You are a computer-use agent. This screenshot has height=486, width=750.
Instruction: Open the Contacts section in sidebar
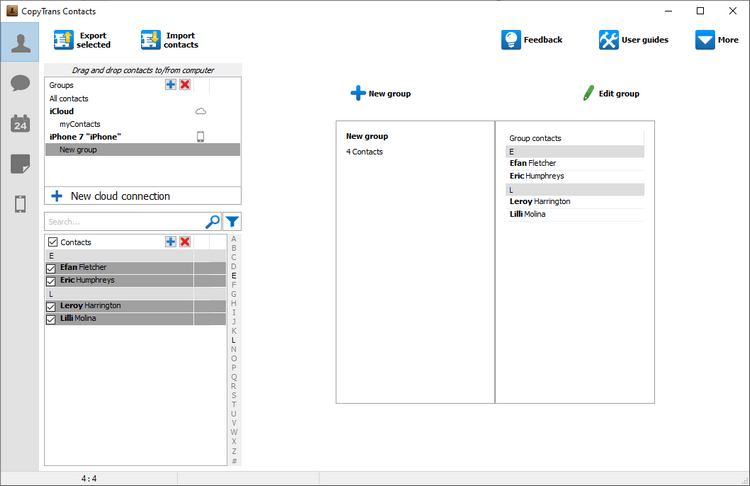pyautogui.click(x=20, y=43)
